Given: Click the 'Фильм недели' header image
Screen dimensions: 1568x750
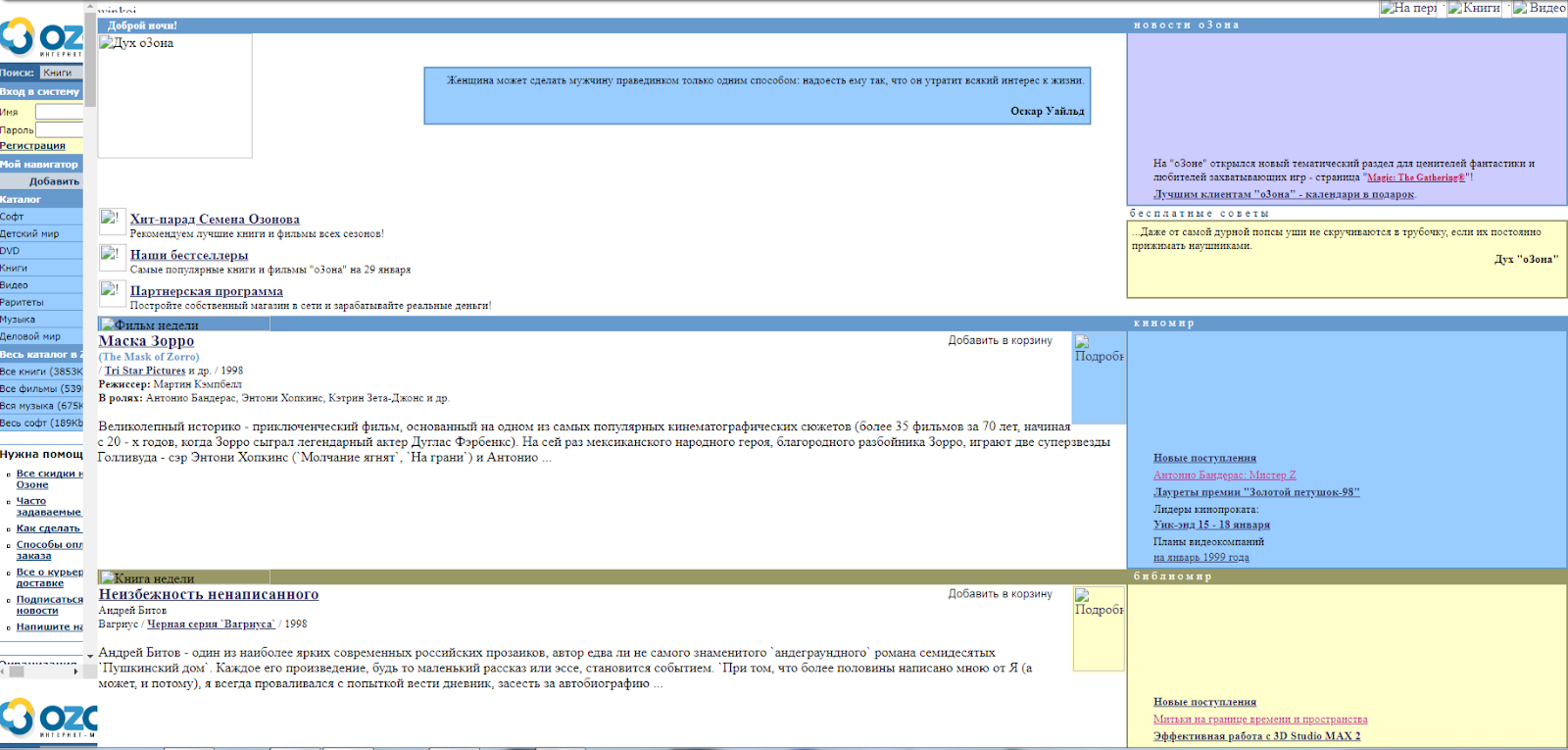Looking at the screenshot, I should click(x=184, y=325).
